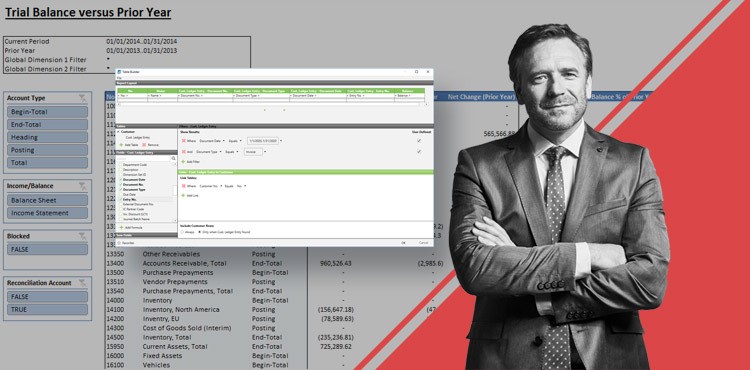Screen dimensions: 750x370
Task: Click Cancel in Table Builder dialog
Action: click(424, 243)
